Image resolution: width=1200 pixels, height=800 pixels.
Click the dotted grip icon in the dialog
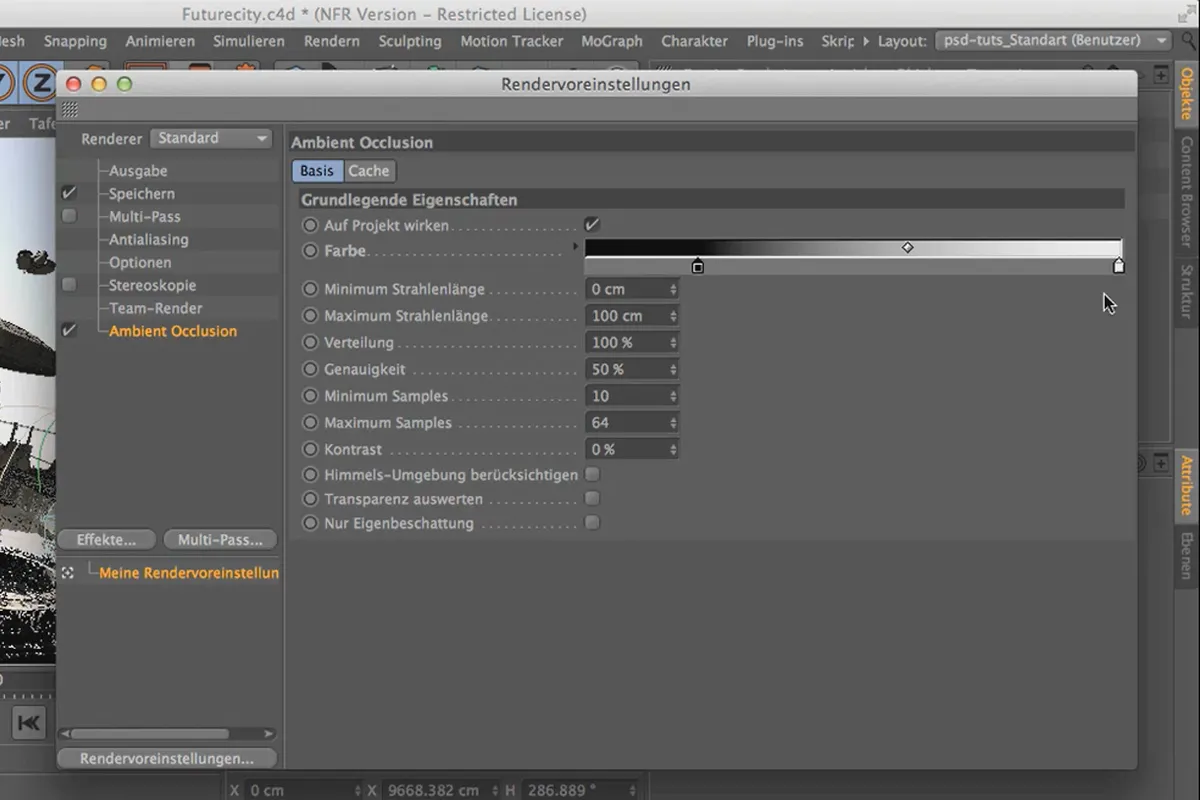point(69,110)
